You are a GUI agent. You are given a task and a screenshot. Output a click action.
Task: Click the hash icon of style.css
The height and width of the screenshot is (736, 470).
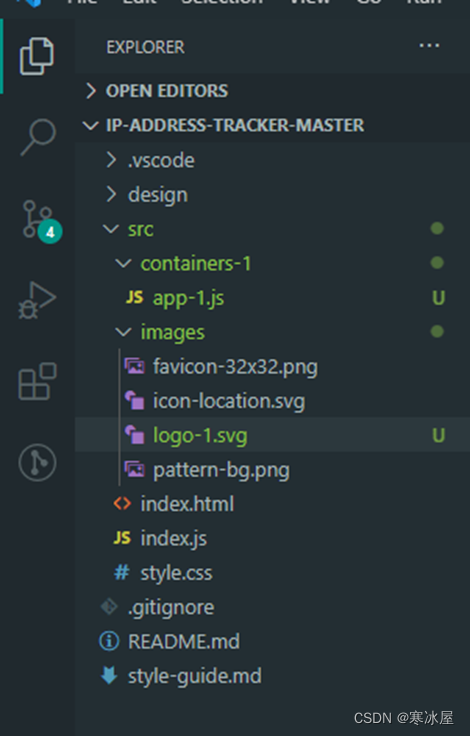[x=122, y=573]
